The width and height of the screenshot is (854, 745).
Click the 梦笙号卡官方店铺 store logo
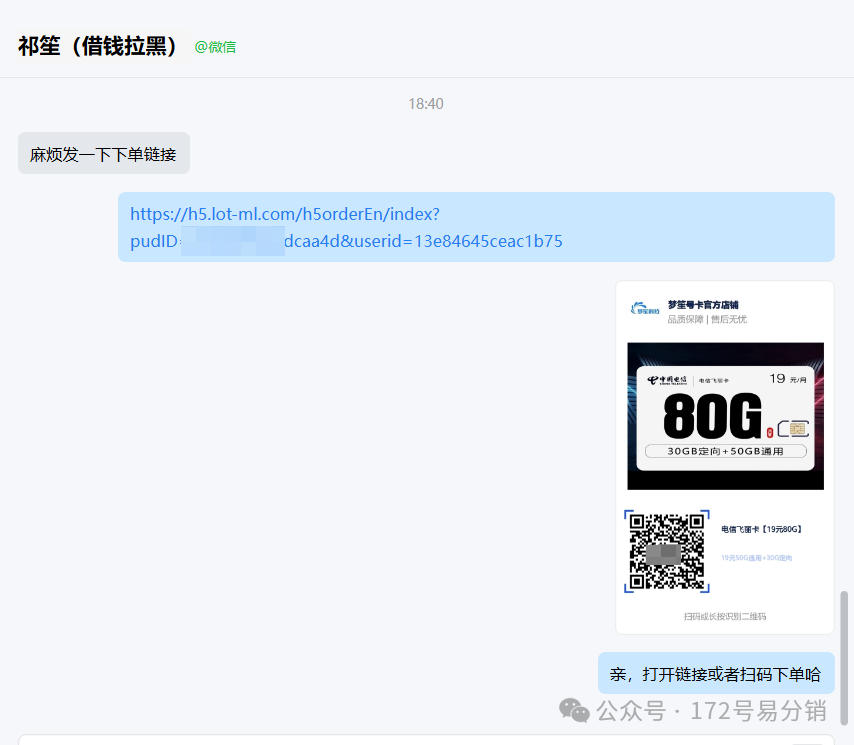click(x=645, y=309)
